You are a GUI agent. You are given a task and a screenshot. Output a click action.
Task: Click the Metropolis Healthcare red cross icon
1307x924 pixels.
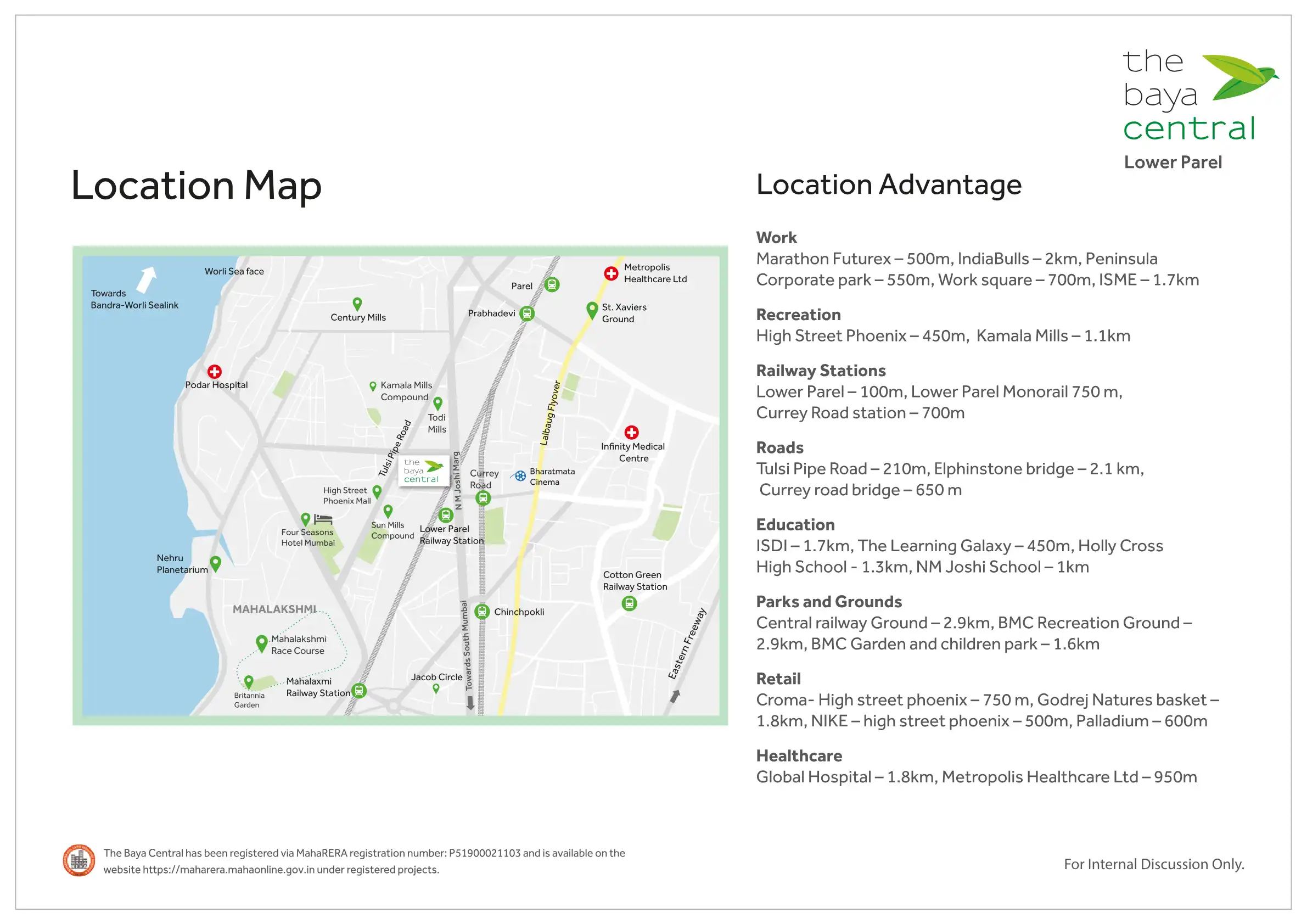(x=611, y=273)
